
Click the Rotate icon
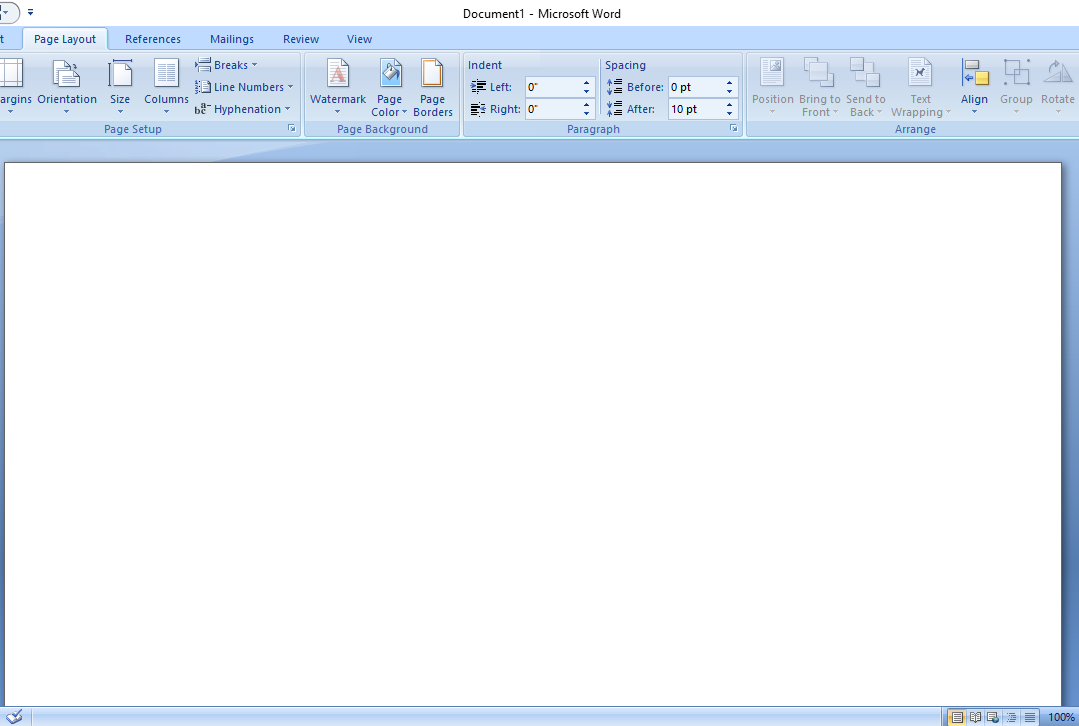click(1058, 72)
